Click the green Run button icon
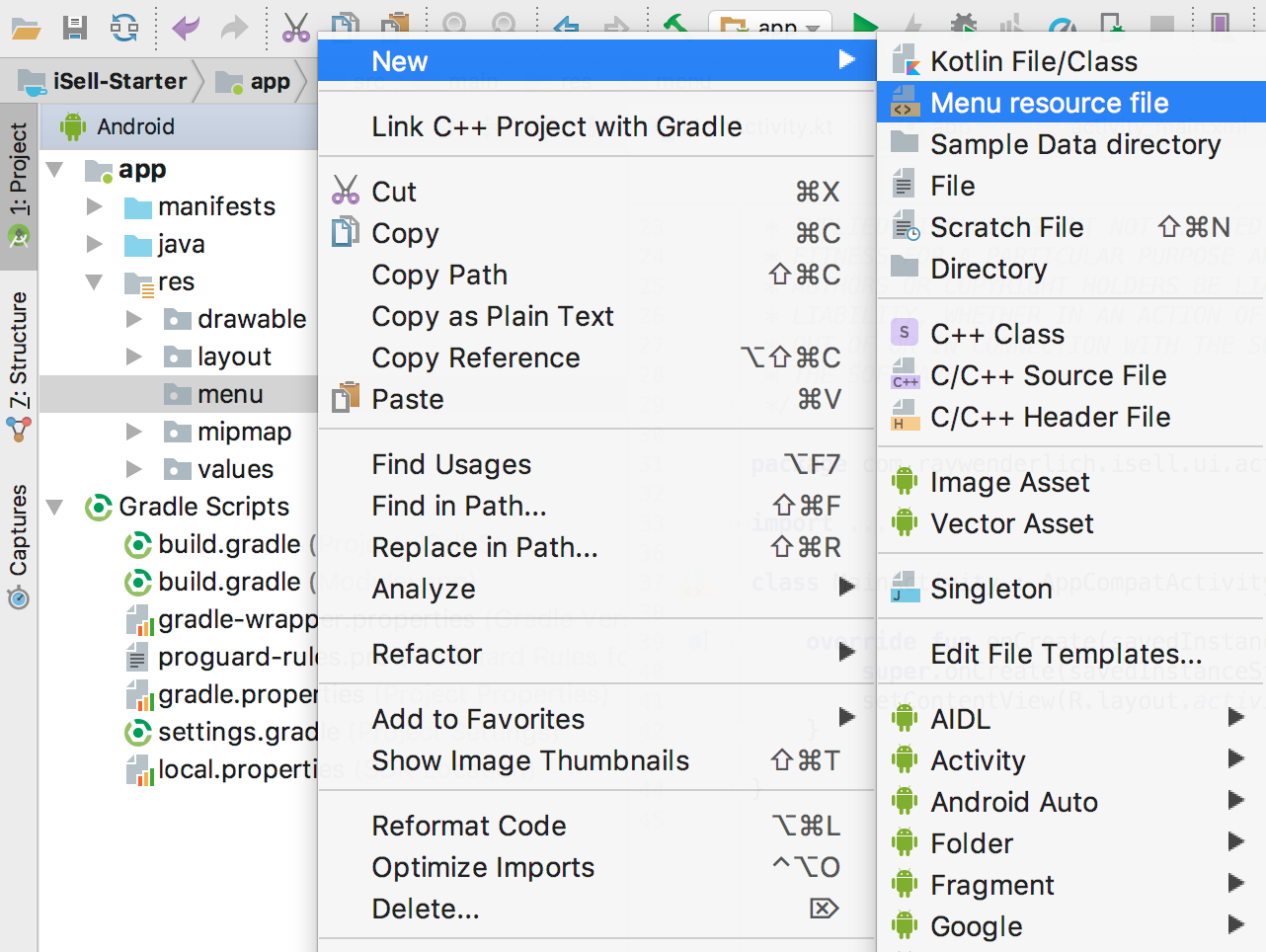This screenshot has height=952, width=1266. (x=865, y=25)
